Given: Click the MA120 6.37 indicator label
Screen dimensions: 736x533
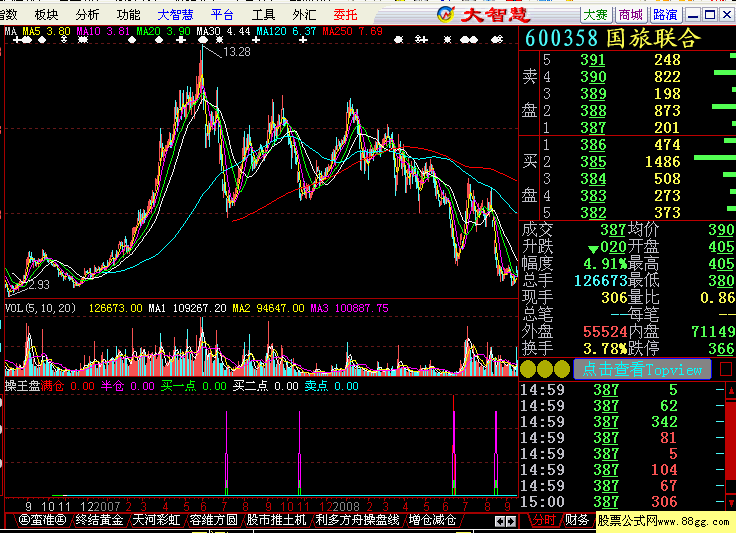Looking at the screenshot, I should tap(286, 31).
